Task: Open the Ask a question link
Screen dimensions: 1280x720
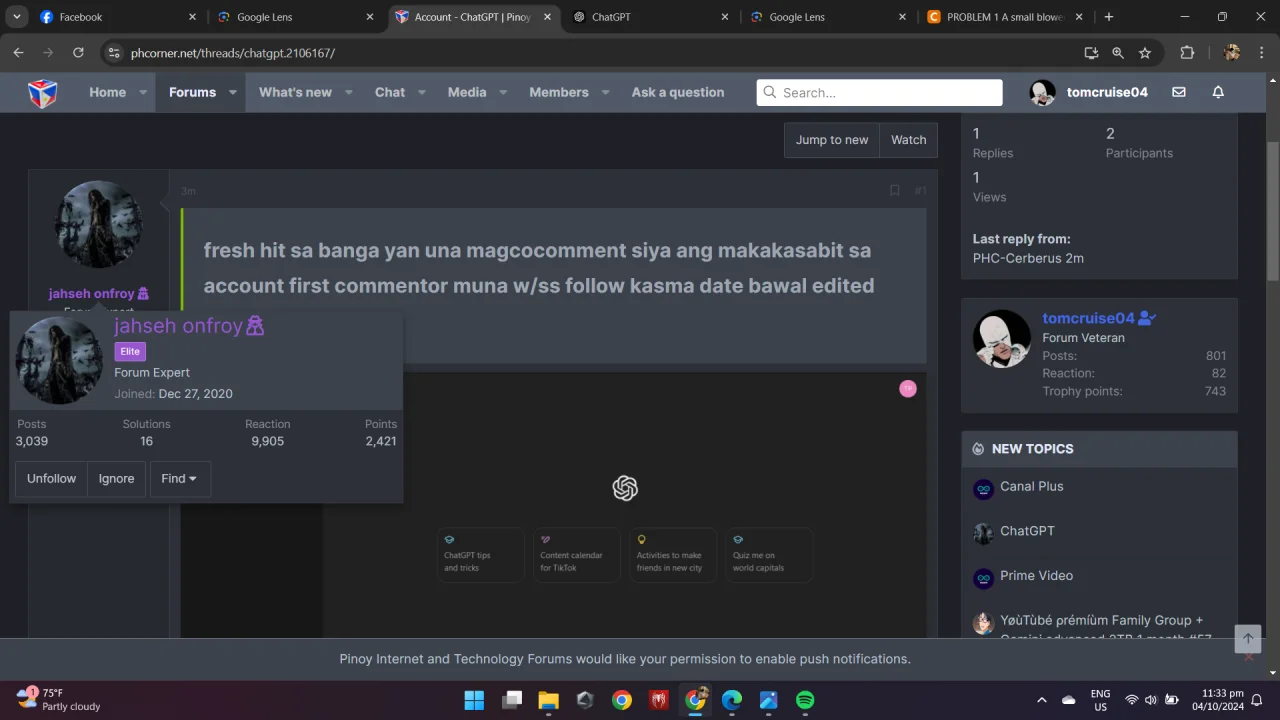Action: pos(678,92)
